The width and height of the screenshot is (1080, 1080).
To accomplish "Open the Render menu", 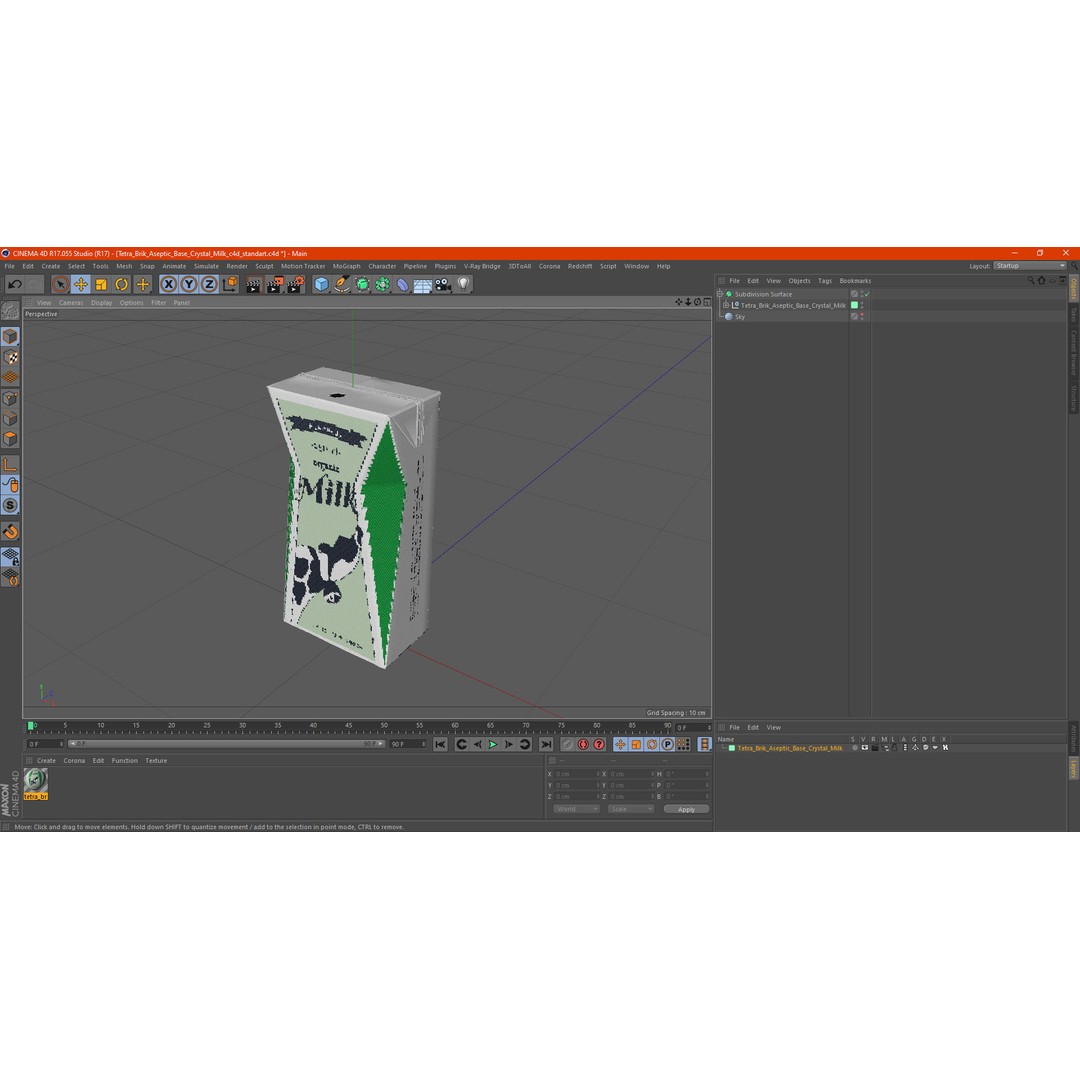I will click(237, 266).
